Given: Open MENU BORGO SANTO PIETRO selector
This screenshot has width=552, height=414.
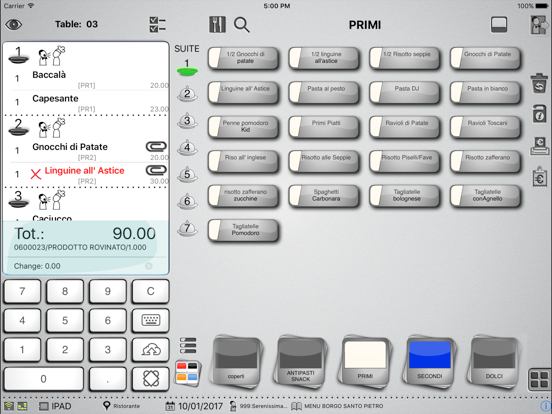Looking at the screenshot, I should pos(338,406).
